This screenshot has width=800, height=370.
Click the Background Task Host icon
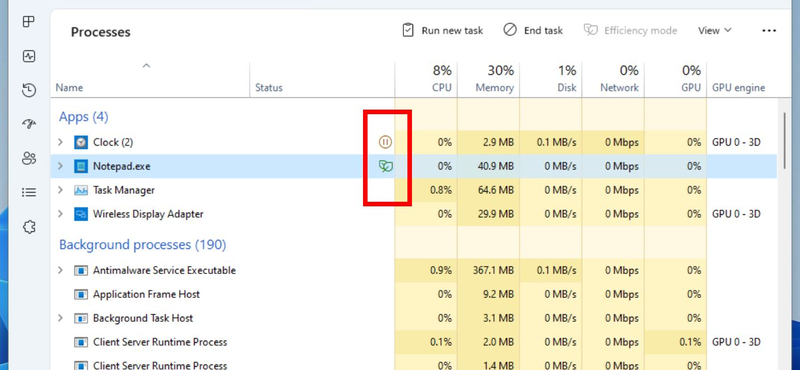click(81, 318)
